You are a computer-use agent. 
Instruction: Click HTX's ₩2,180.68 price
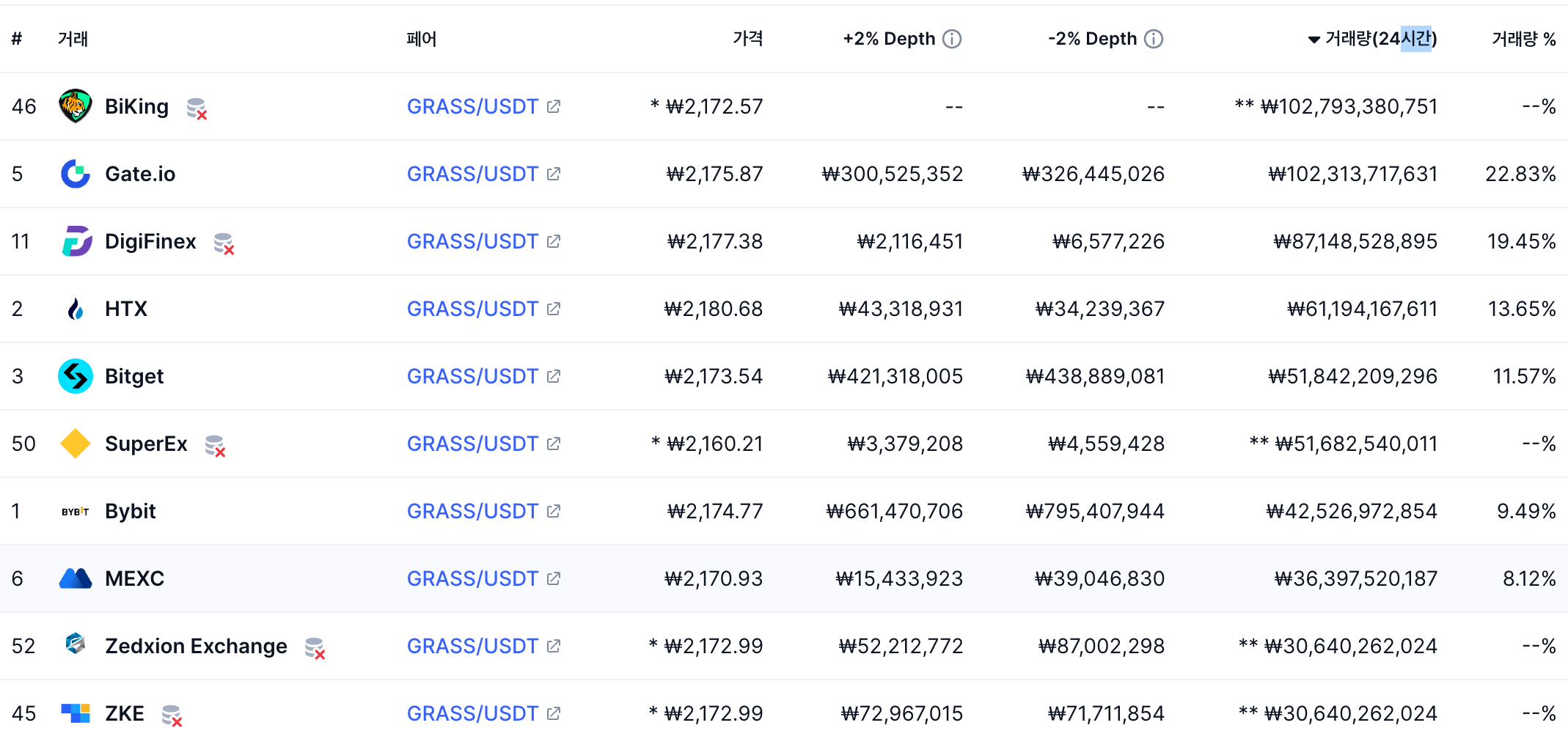(714, 309)
